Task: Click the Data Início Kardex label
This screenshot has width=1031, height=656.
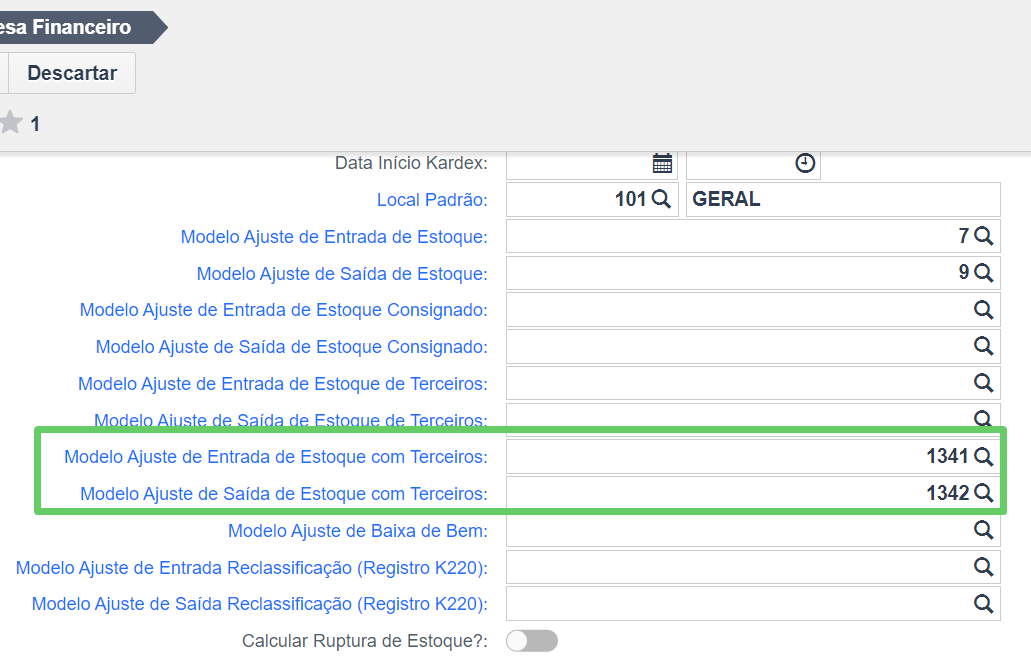Action: (411, 163)
